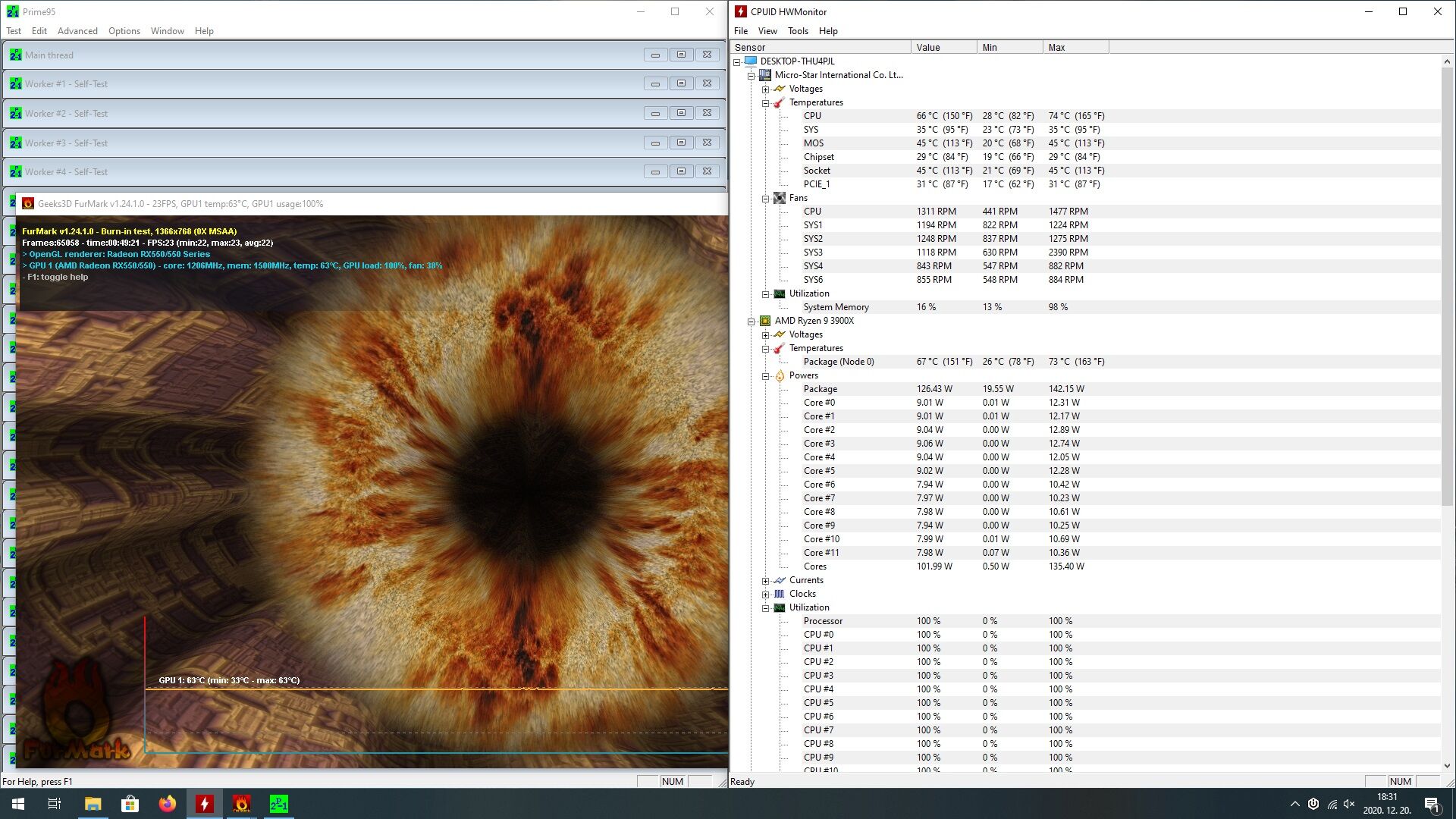The image size is (1456, 819).
Task: Click the Clocks bars icon
Action: pyautogui.click(x=779, y=594)
